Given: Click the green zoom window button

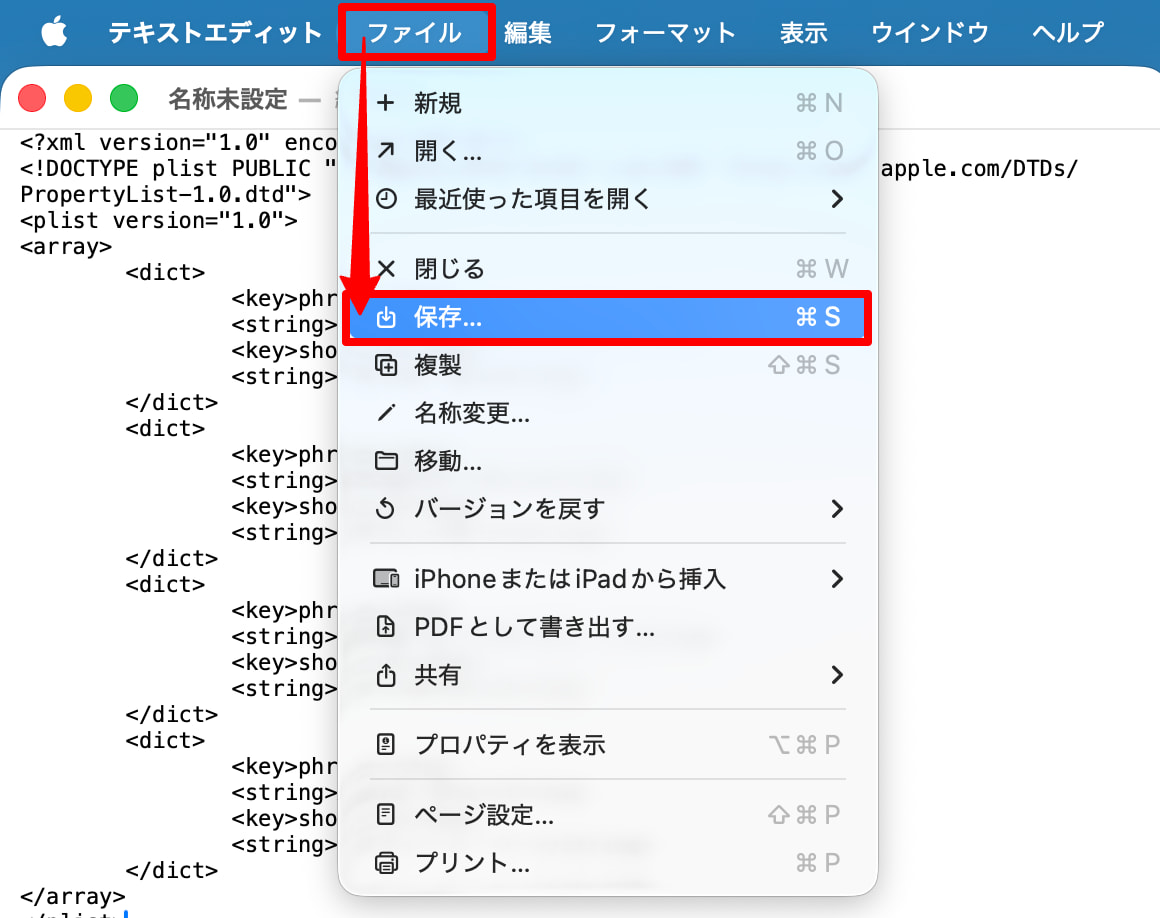Looking at the screenshot, I should pos(124,98).
